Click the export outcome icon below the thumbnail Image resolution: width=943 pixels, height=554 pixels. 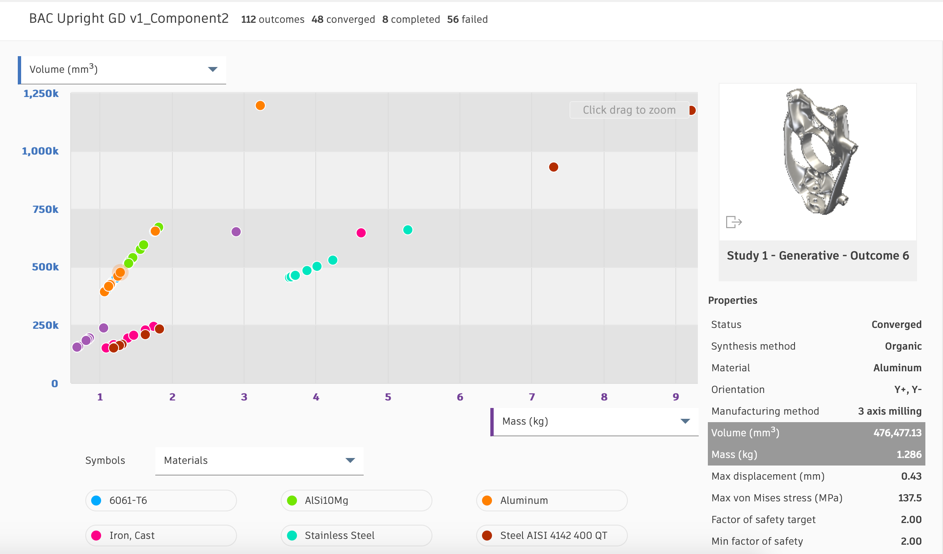click(734, 222)
